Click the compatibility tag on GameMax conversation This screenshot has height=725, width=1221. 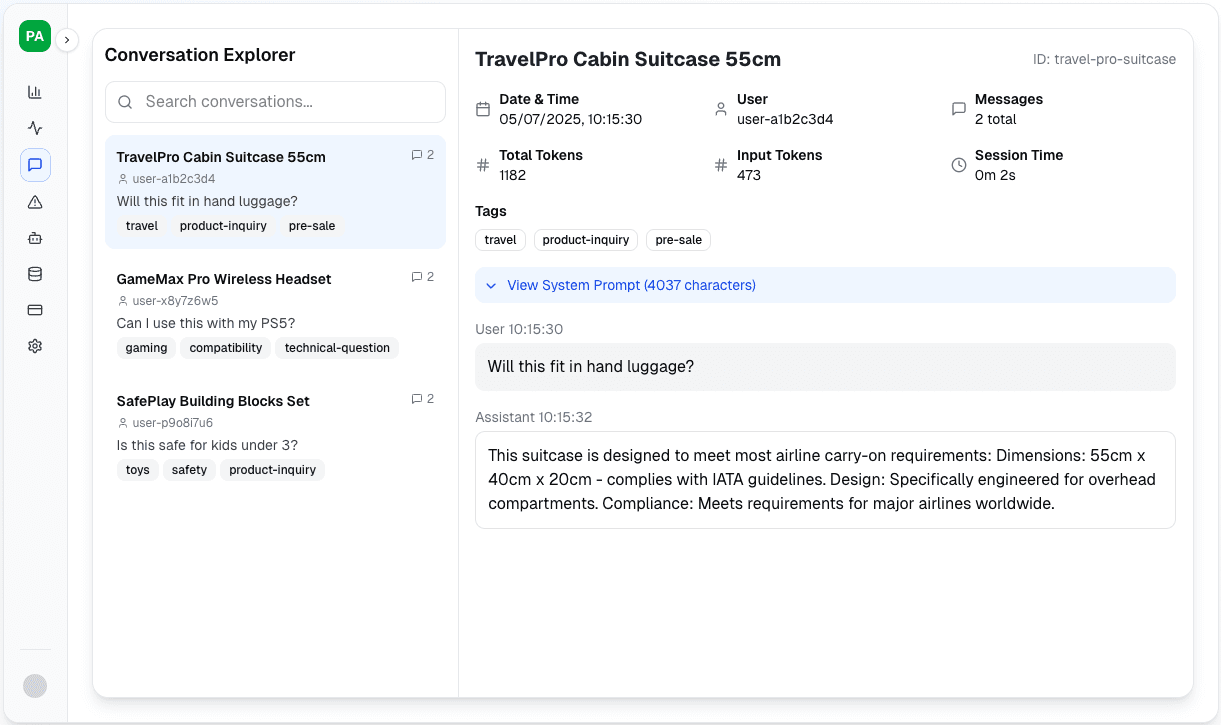click(225, 347)
